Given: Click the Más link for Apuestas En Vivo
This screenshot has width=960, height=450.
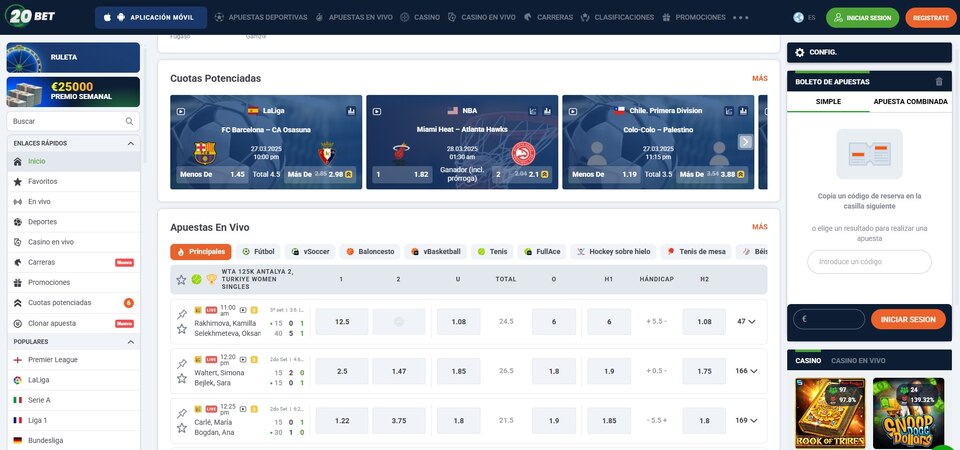Looking at the screenshot, I should click(760, 227).
